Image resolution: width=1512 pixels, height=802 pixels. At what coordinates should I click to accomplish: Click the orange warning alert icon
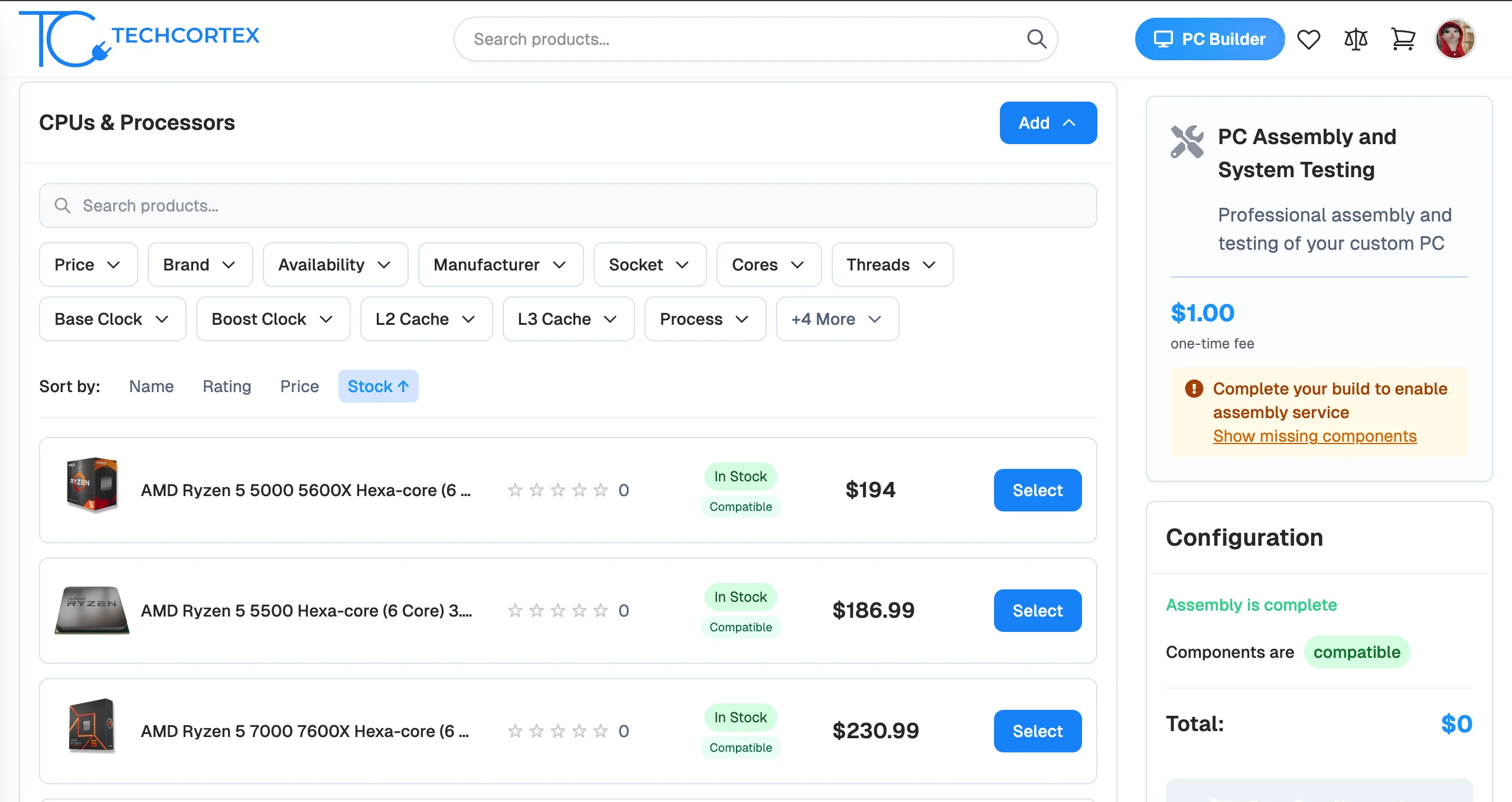point(1194,389)
